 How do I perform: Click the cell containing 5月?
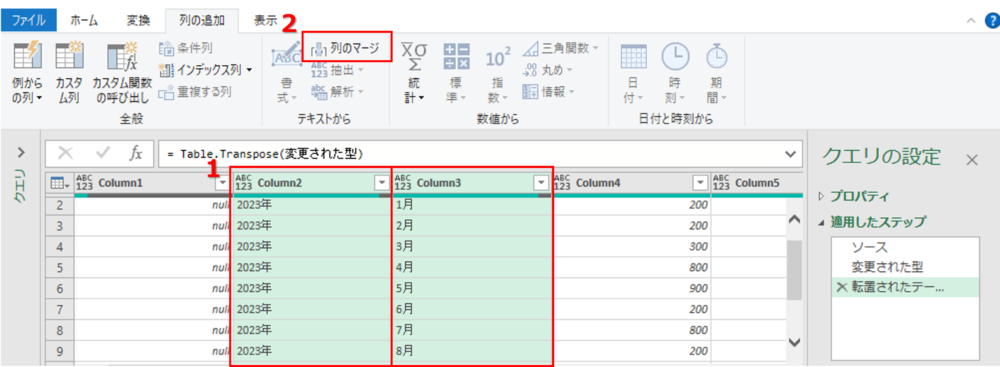pyautogui.click(x=472, y=288)
